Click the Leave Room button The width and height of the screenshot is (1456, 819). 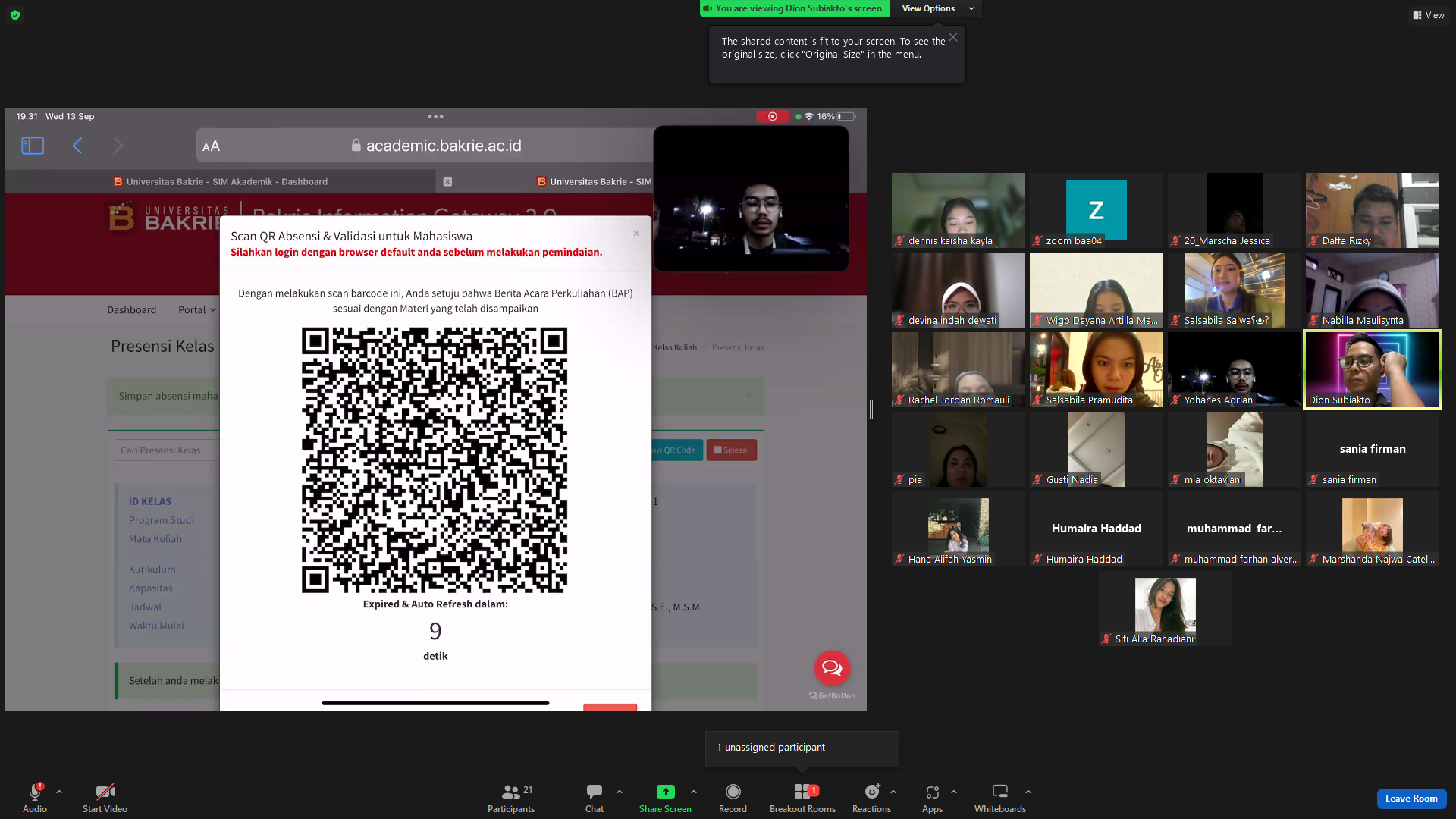click(x=1411, y=799)
